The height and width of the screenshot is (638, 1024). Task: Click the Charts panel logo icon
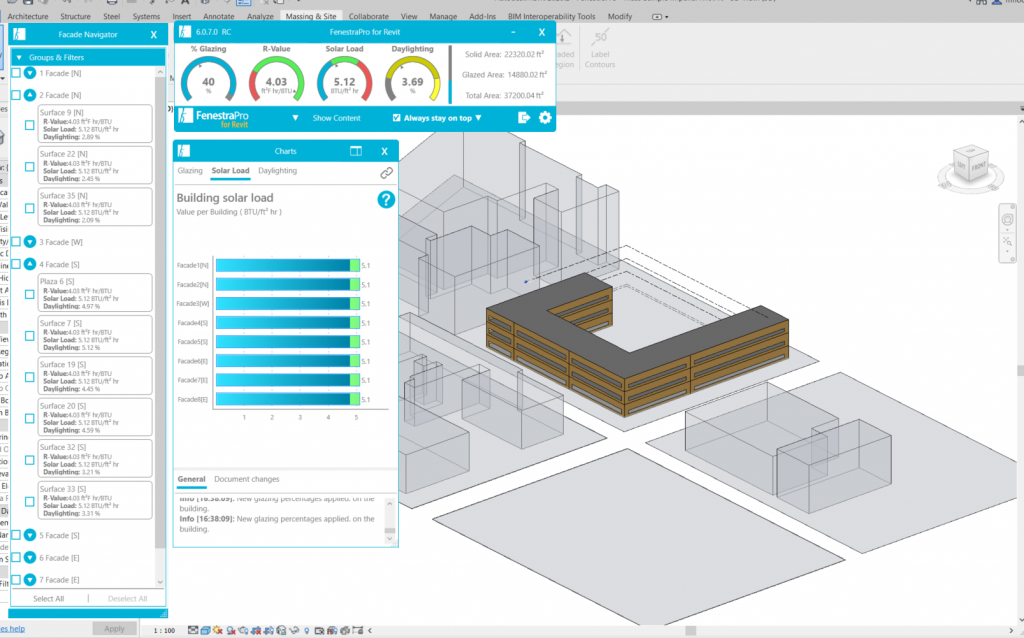tap(184, 151)
